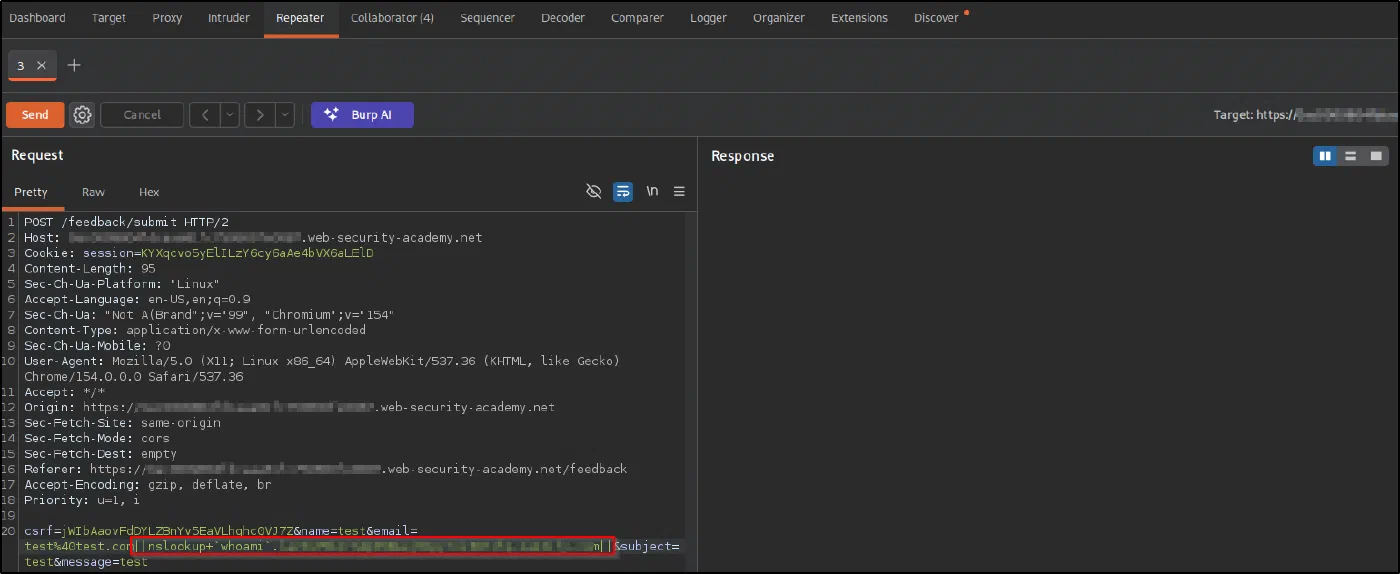This screenshot has width=1400, height=574.
Task: Click the Content-Type header line
Action: coord(195,330)
